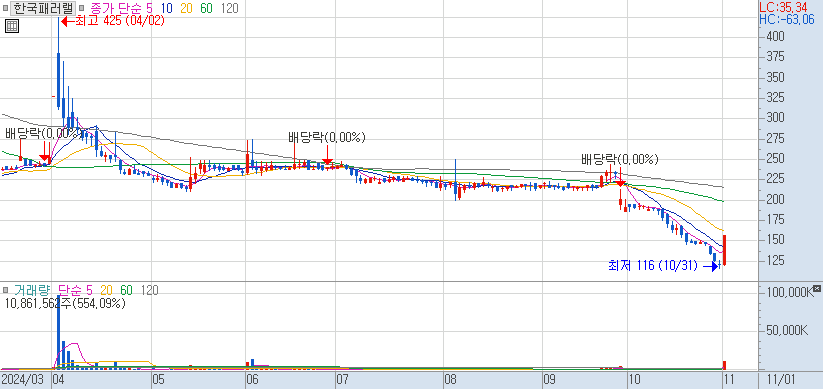The height and width of the screenshot is (389, 823).
Task: Click the 단순 label in the volume panel
Action: coord(70,290)
